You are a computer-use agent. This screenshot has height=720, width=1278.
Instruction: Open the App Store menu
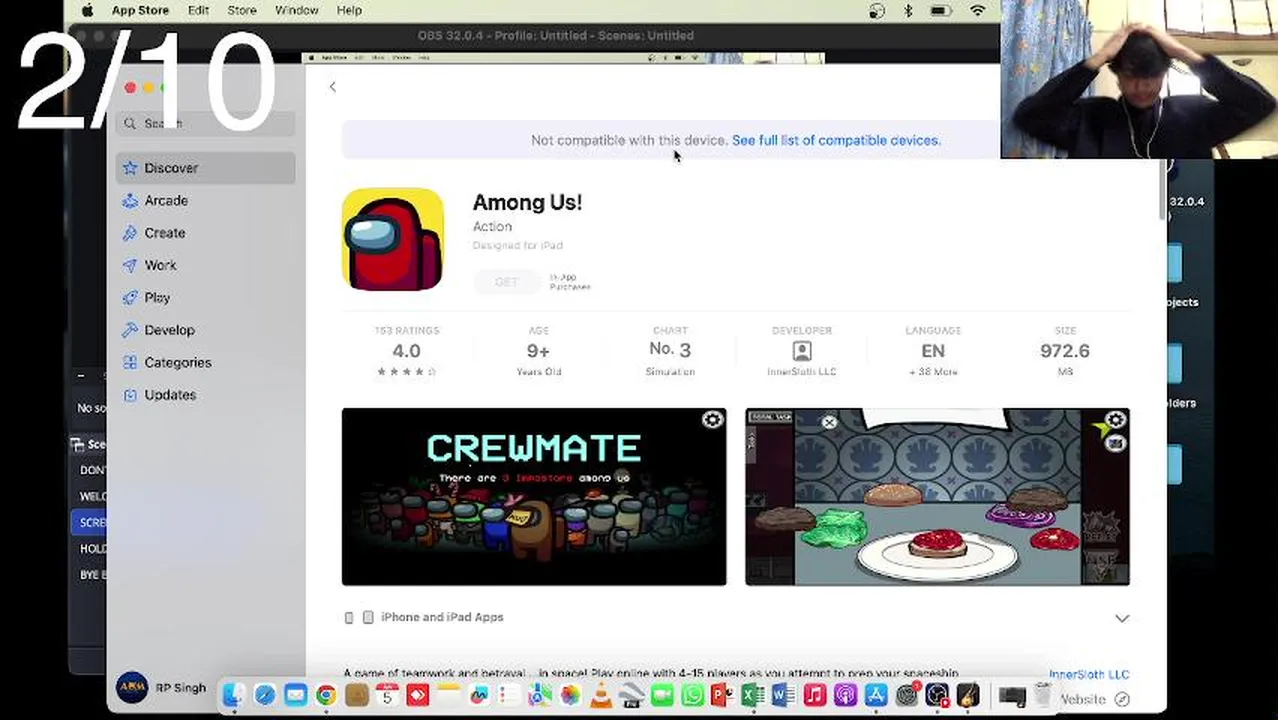point(140,10)
